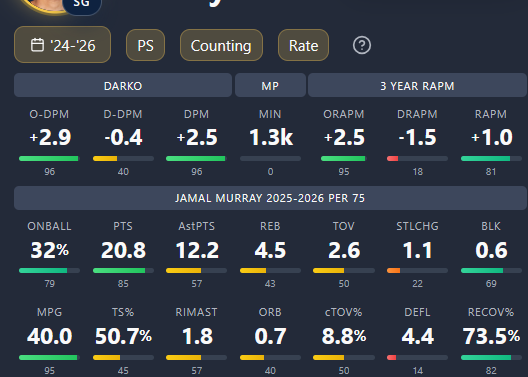Image resolution: width=528 pixels, height=377 pixels.
Task: Click the O-DPM percentile bar
Action: pyautogui.click(x=50, y=159)
